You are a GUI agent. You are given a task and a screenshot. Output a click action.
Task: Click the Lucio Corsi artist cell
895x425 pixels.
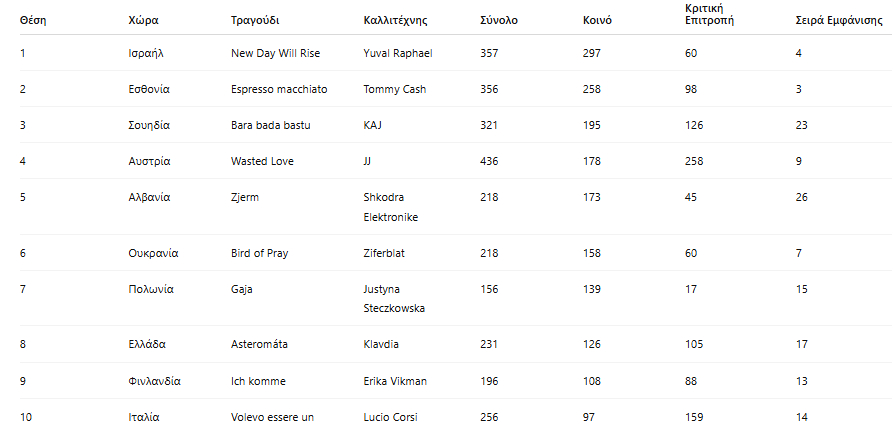390,416
